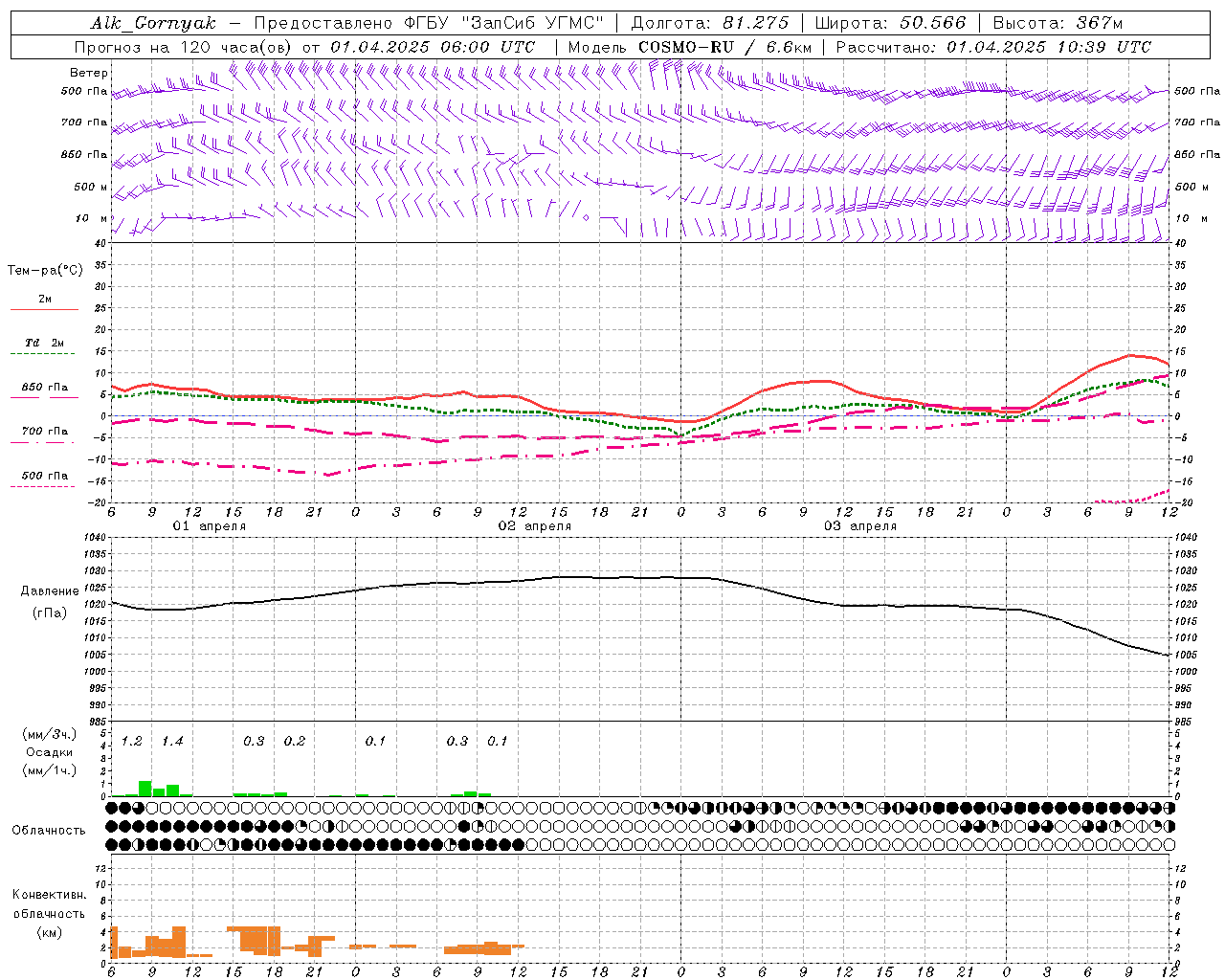Click the green dashed 'Td 2м' legend line
Viewport: 1225px width, 980px height.
42,354
